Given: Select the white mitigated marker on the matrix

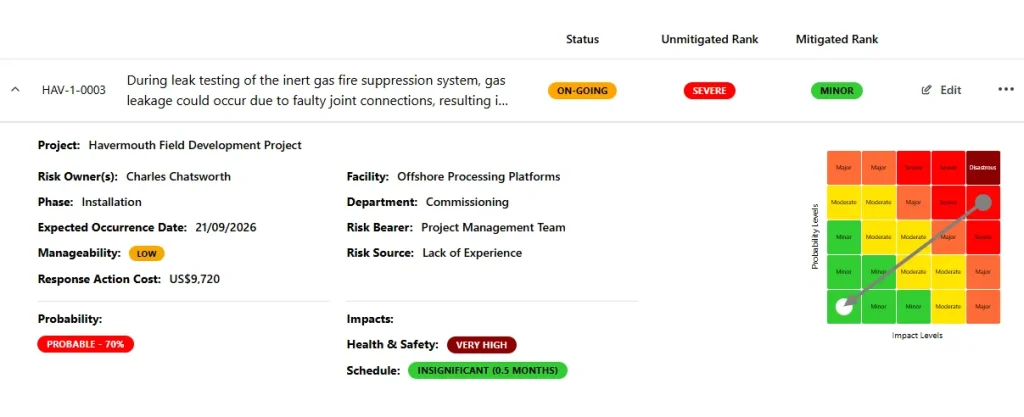Looking at the screenshot, I should point(844,306).
